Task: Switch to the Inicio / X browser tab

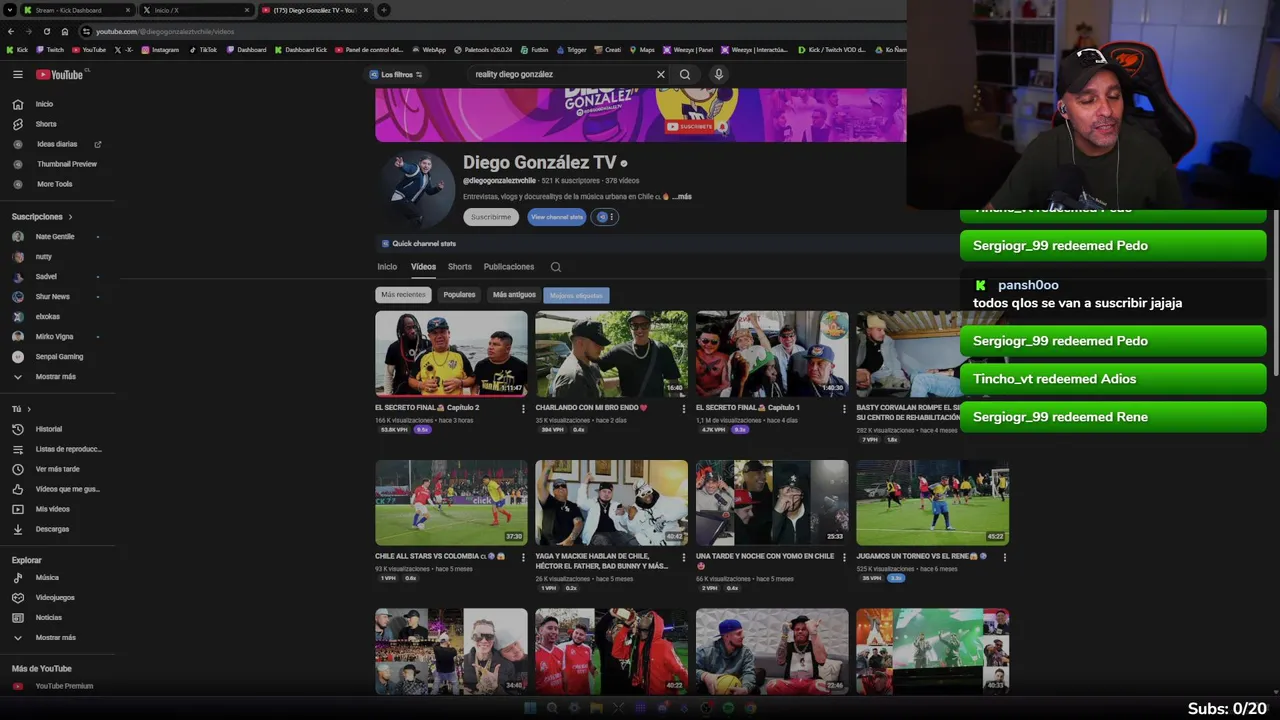Action: point(195,10)
